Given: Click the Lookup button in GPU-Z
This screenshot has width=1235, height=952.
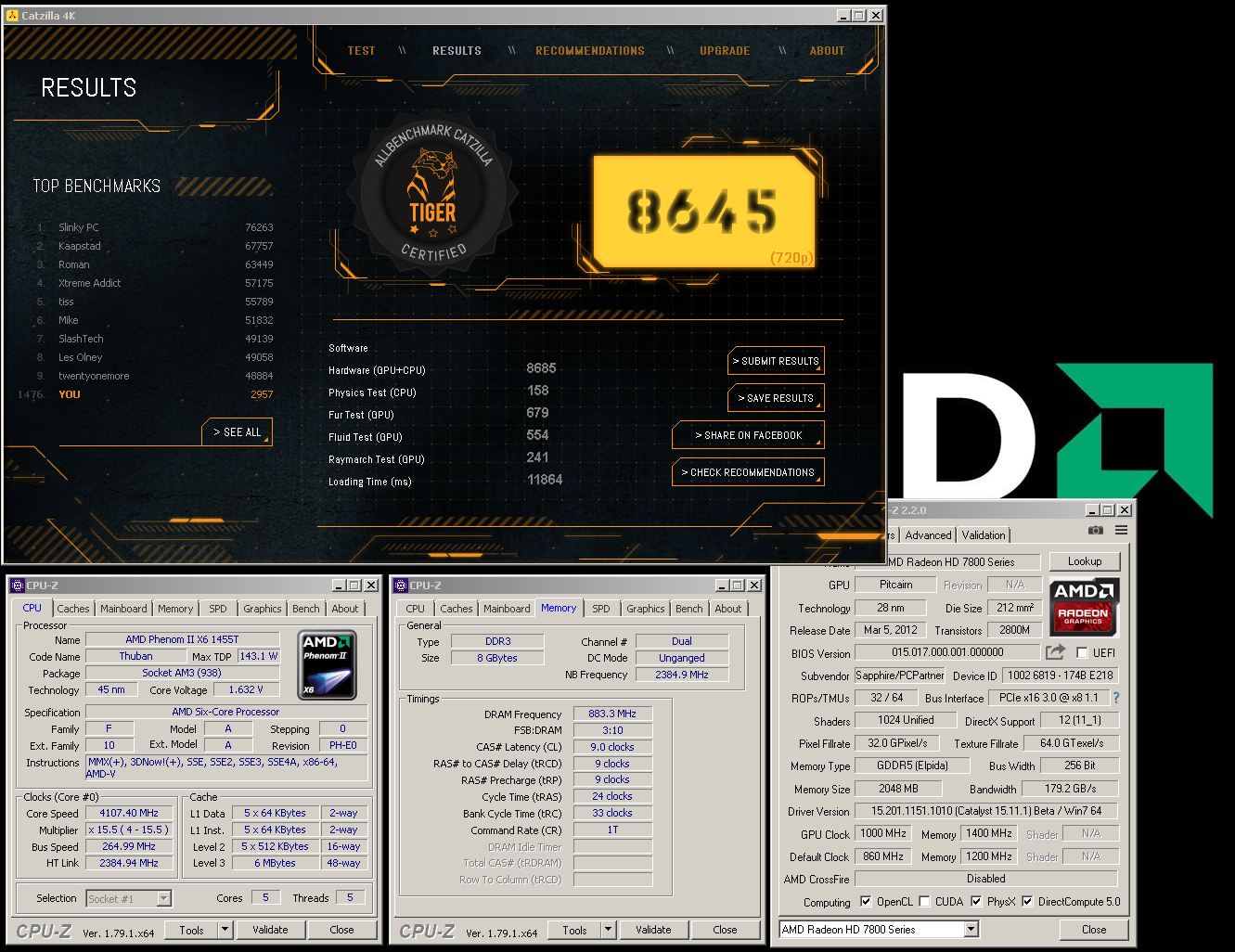Looking at the screenshot, I should pyautogui.click(x=1085, y=561).
